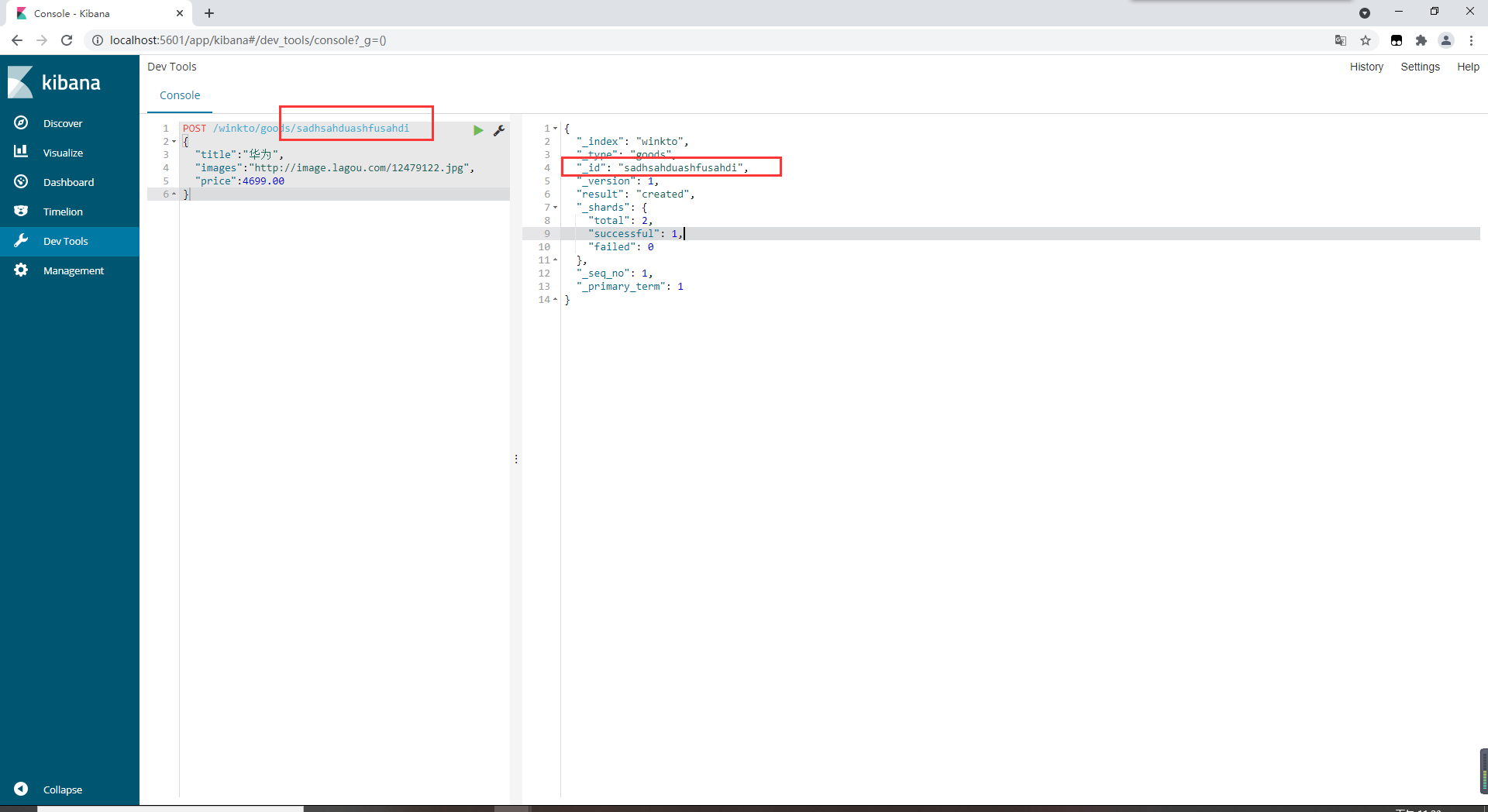Open Dashboard in the sidebar

(x=68, y=182)
